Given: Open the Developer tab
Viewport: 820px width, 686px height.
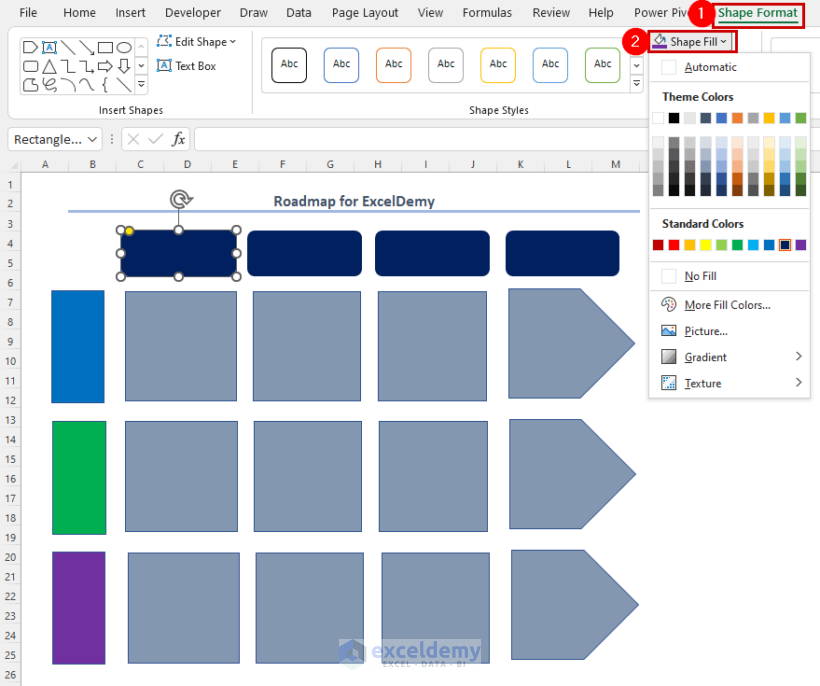Looking at the screenshot, I should pyautogui.click(x=192, y=13).
